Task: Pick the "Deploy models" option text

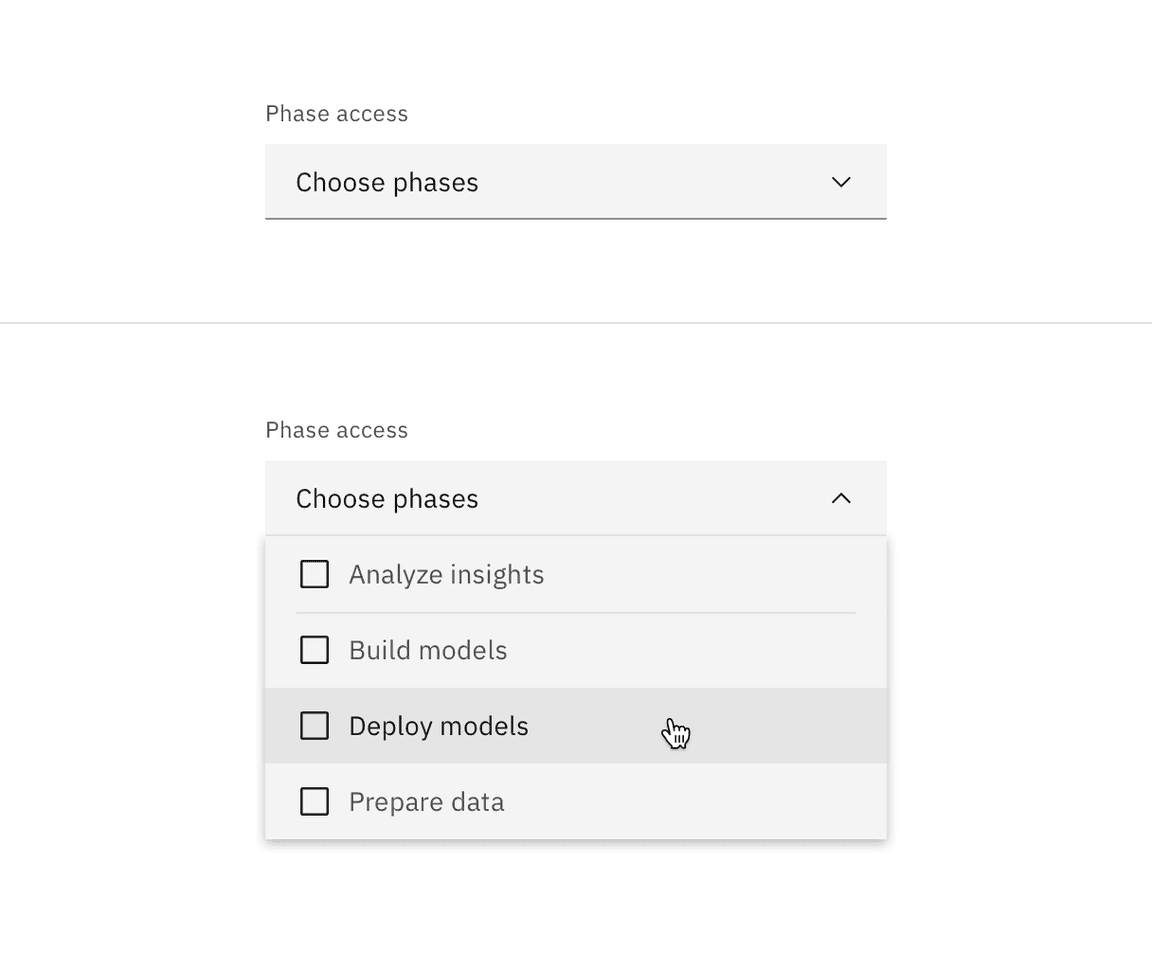Action: coord(438,726)
